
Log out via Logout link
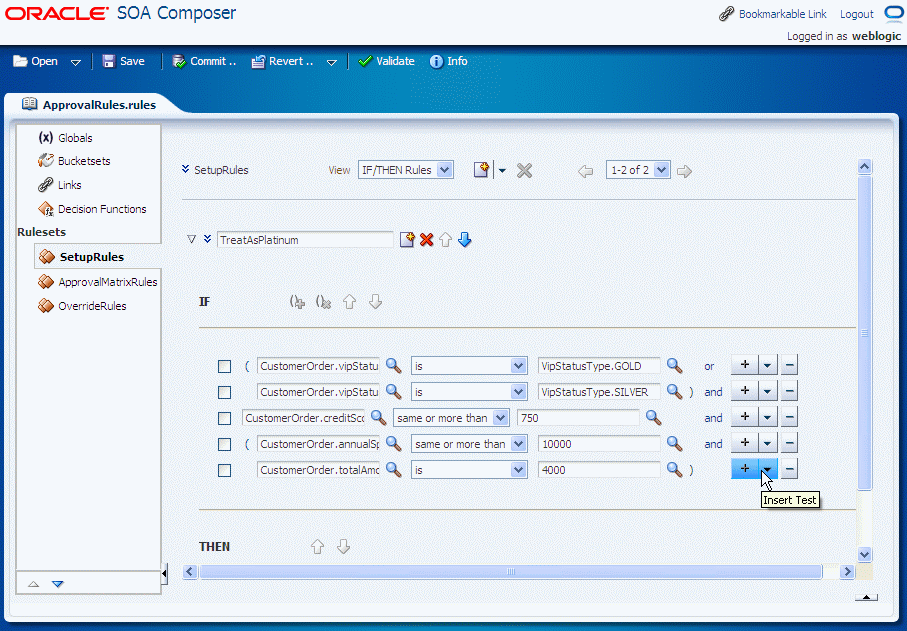coord(857,14)
